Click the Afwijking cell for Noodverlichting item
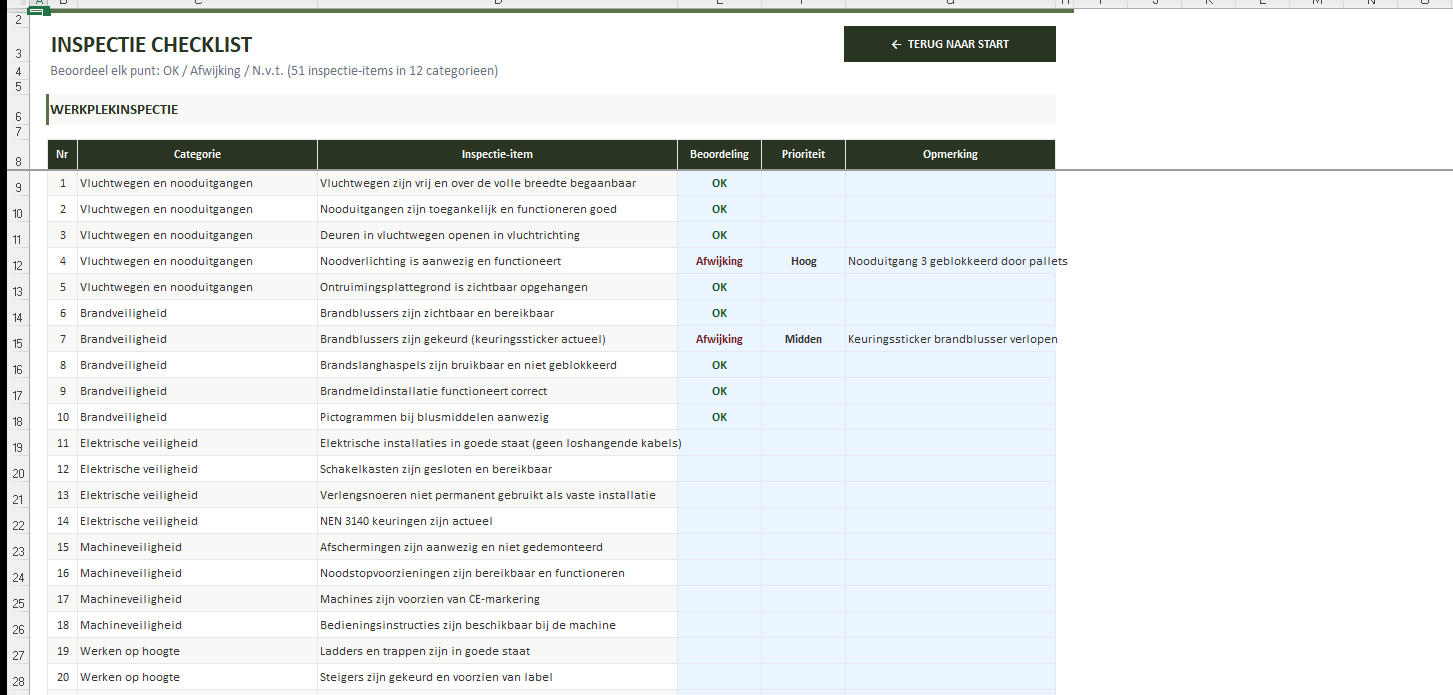This screenshot has height=695, width=1453. 719,261
